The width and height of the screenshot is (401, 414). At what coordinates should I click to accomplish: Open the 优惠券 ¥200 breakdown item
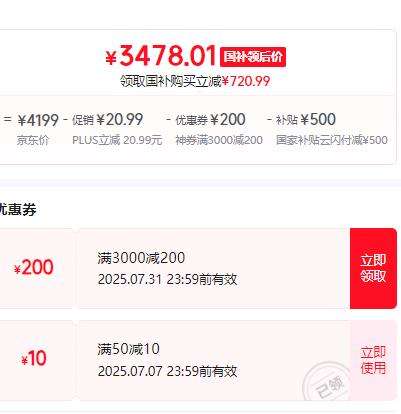pyautogui.click(x=210, y=120)
